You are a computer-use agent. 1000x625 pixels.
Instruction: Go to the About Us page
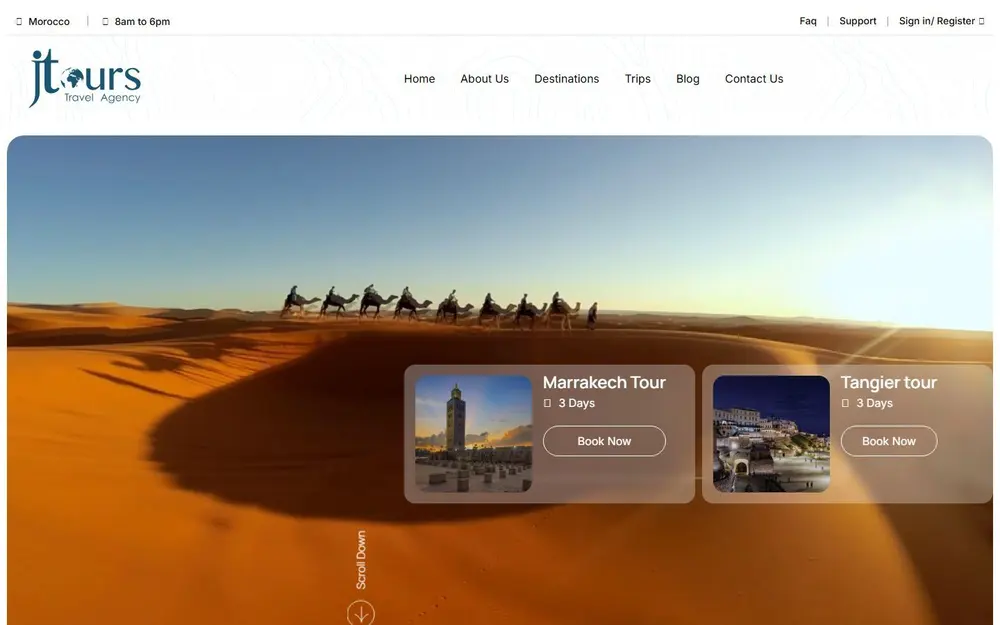[484, 78]
